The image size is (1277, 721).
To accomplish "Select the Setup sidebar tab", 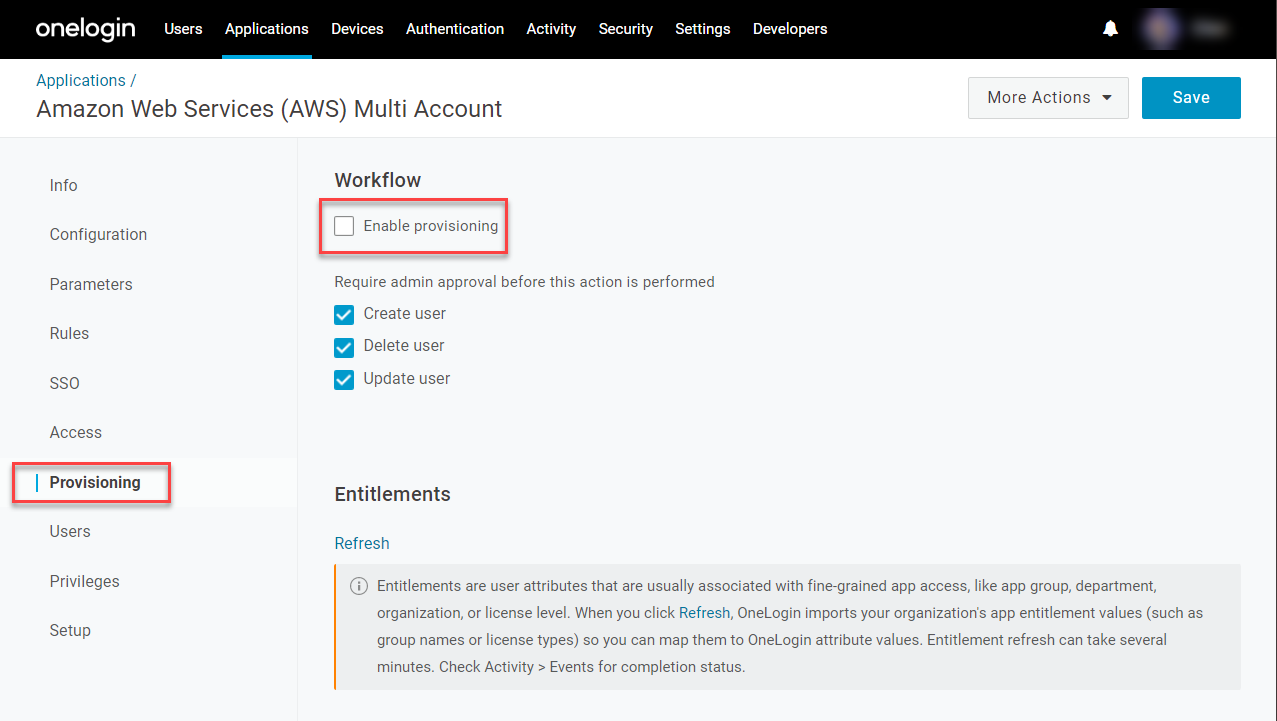I will 70,630.
